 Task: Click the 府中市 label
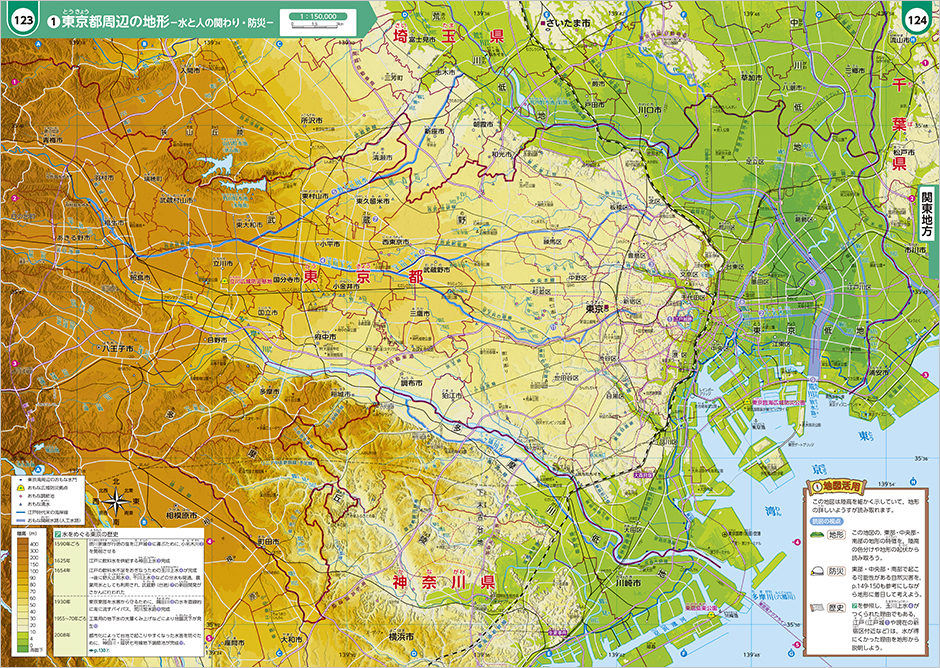(325, 337)
